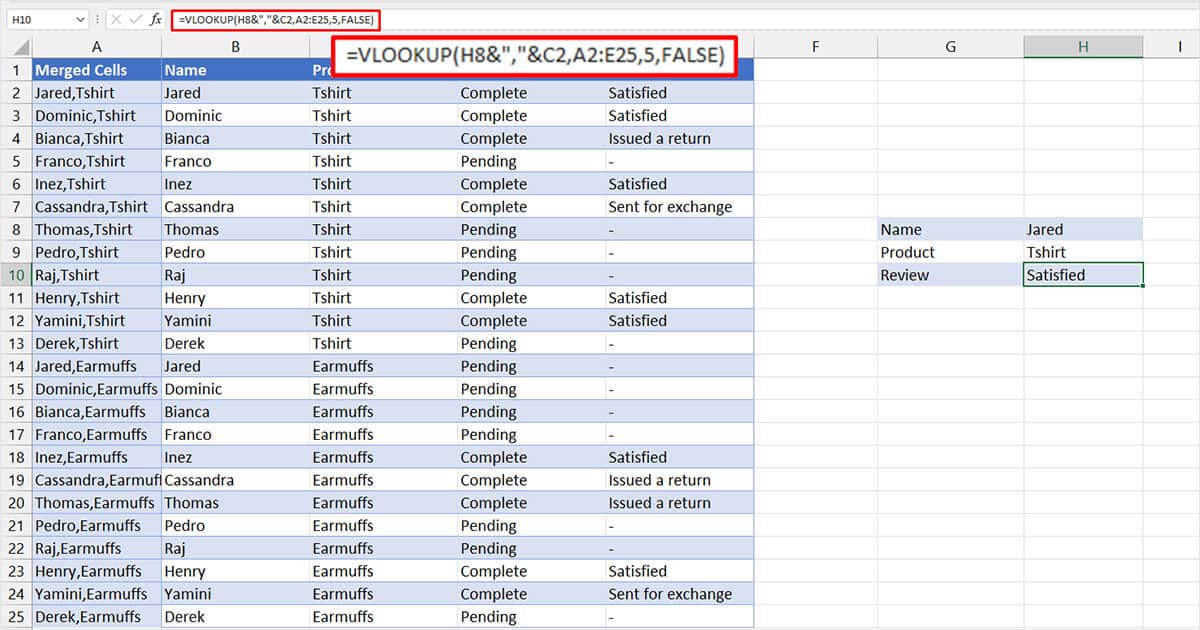This screenshot has width=1200, height=630.
Task: Click the Merged Cells header in cell A1
Action: pyautogui.click(x=96, y=69)
